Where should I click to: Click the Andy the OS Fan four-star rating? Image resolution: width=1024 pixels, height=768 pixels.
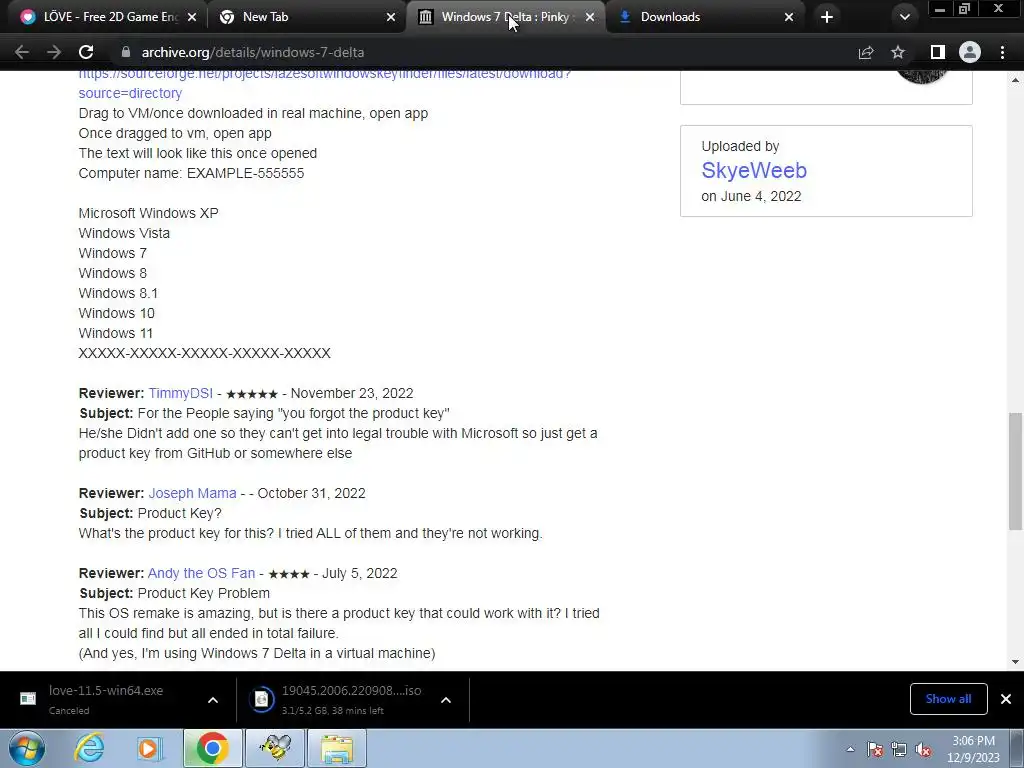point(289,574)
